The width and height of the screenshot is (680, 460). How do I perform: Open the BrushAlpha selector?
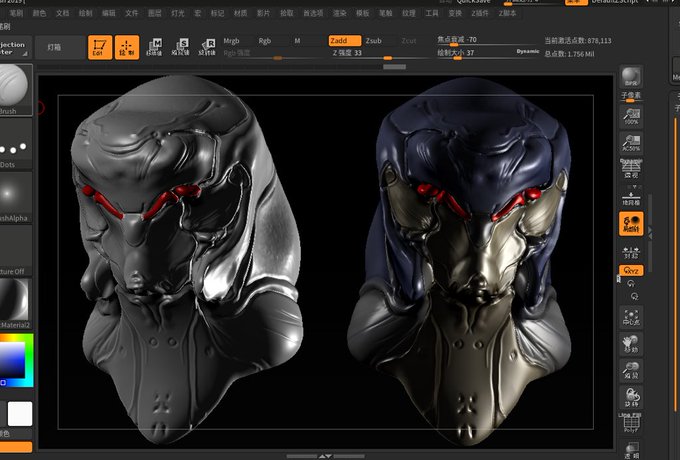(x=16, y=197)
